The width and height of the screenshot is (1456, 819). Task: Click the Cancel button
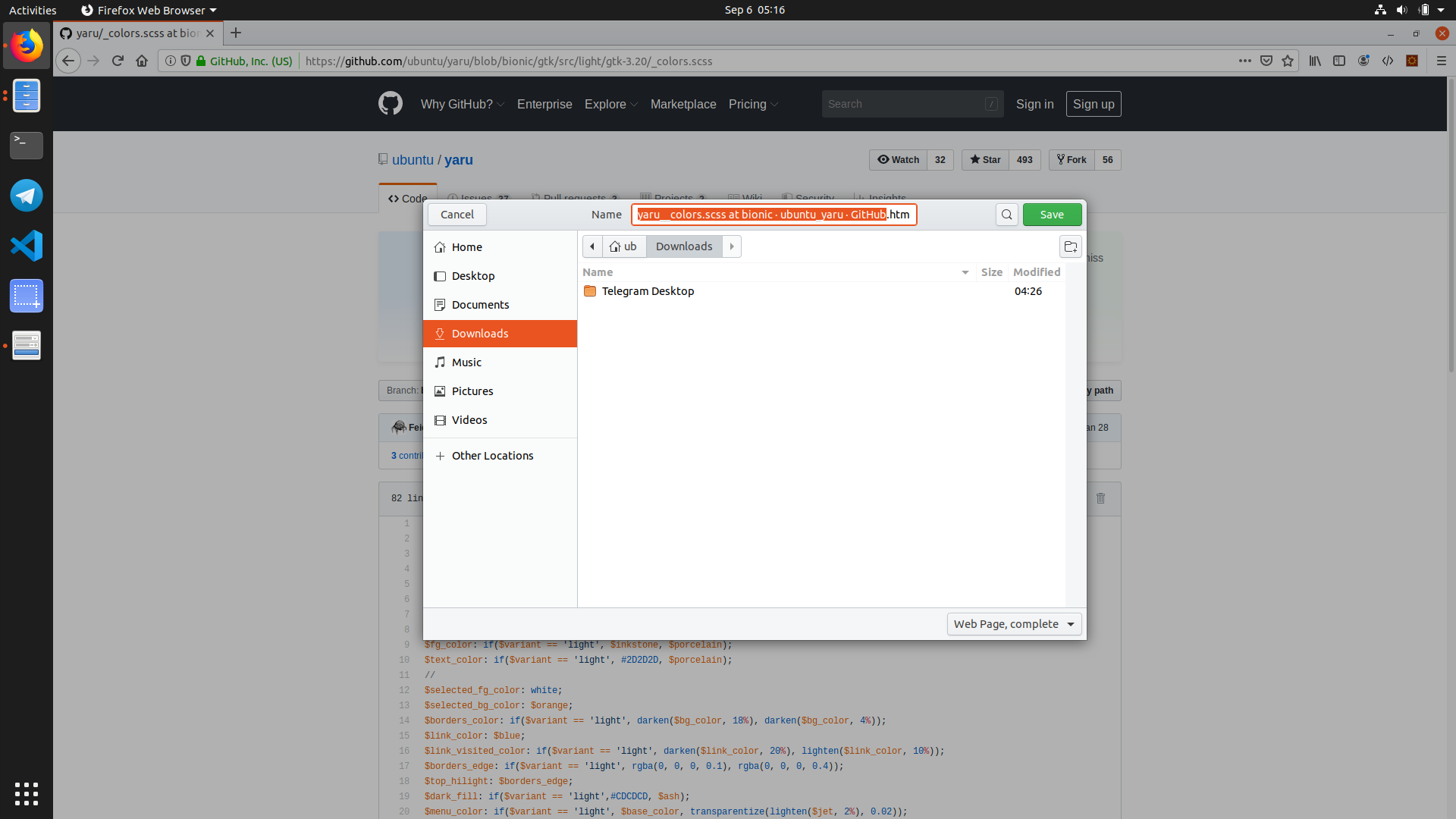pos(457,215)
